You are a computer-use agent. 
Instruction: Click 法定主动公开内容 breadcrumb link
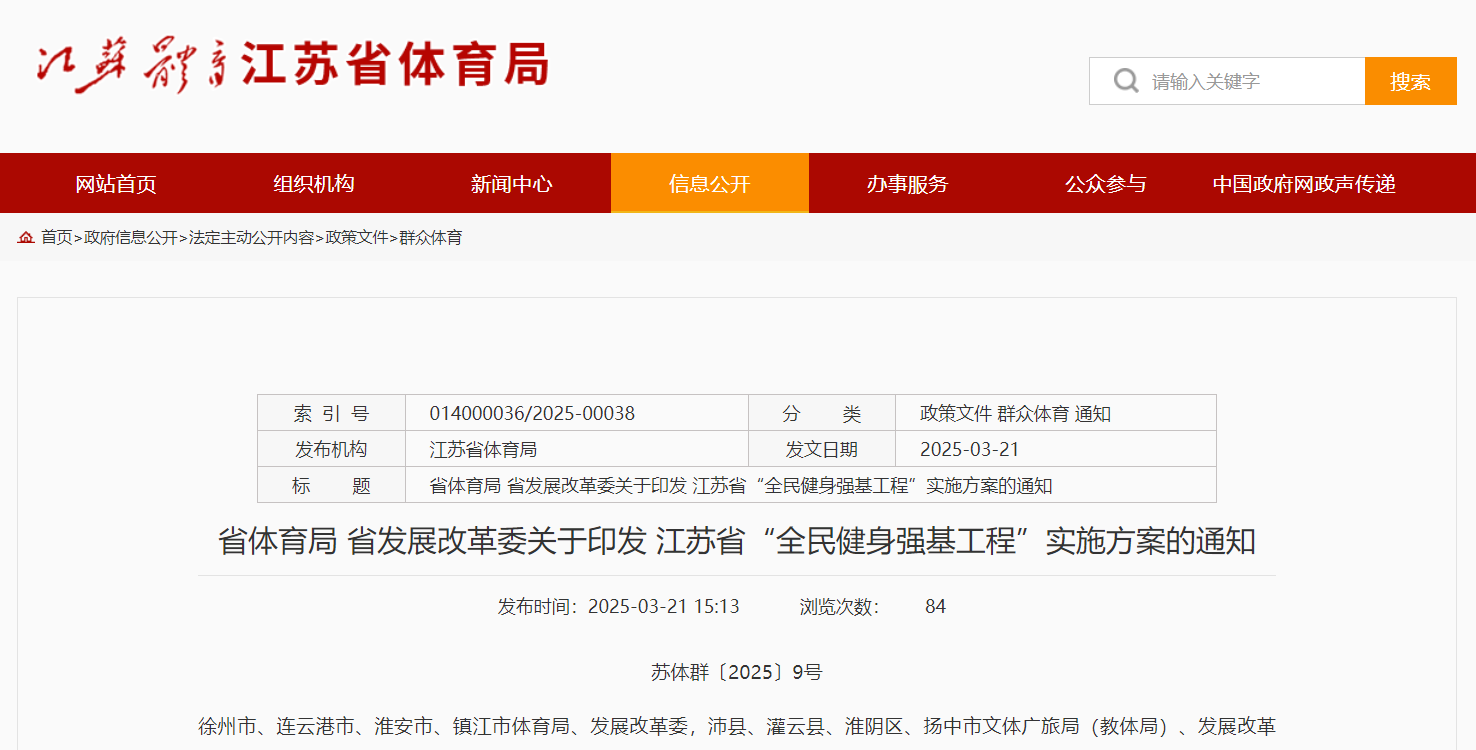tap(251, 238)
